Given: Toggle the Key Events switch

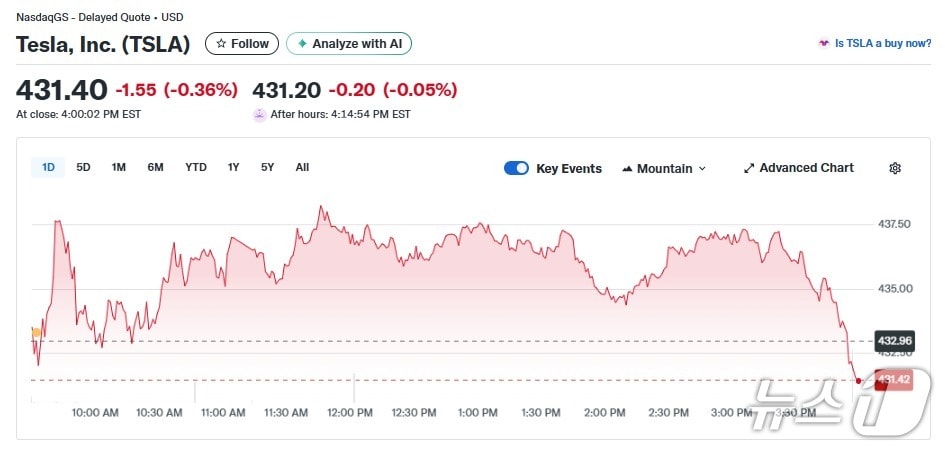Looking at the screenshot, I should 516,168.
